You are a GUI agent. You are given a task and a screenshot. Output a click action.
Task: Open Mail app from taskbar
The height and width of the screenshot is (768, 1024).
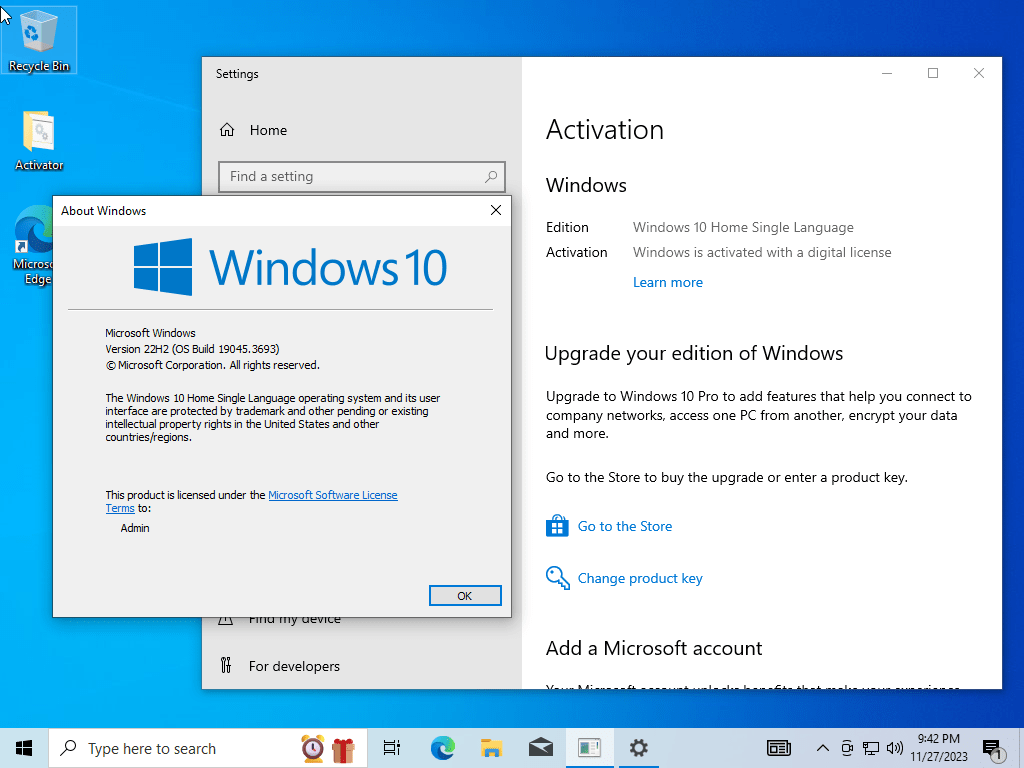click(x=541, y=748)
